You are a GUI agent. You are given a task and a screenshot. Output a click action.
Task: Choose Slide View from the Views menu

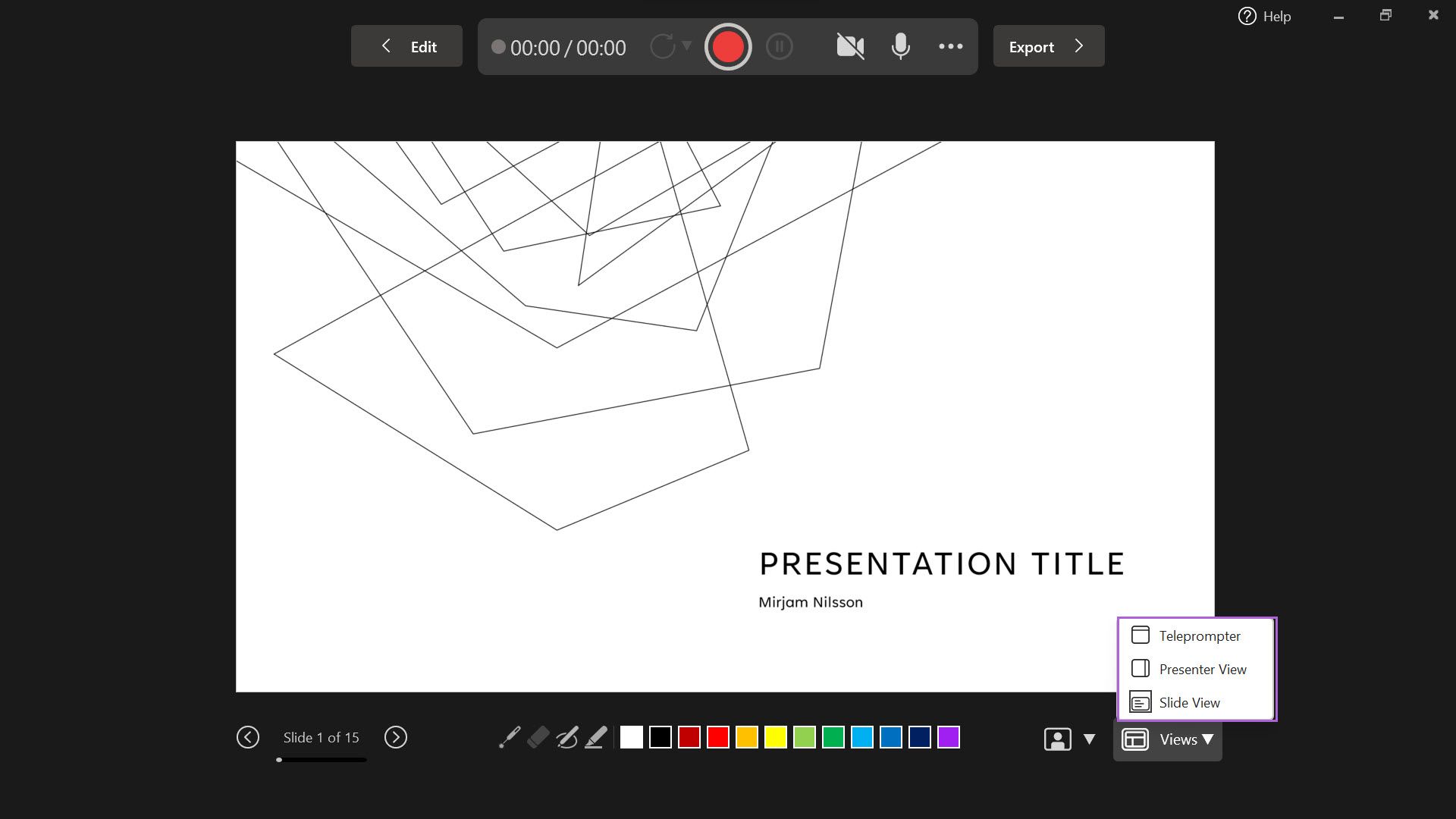[1188, 702]
